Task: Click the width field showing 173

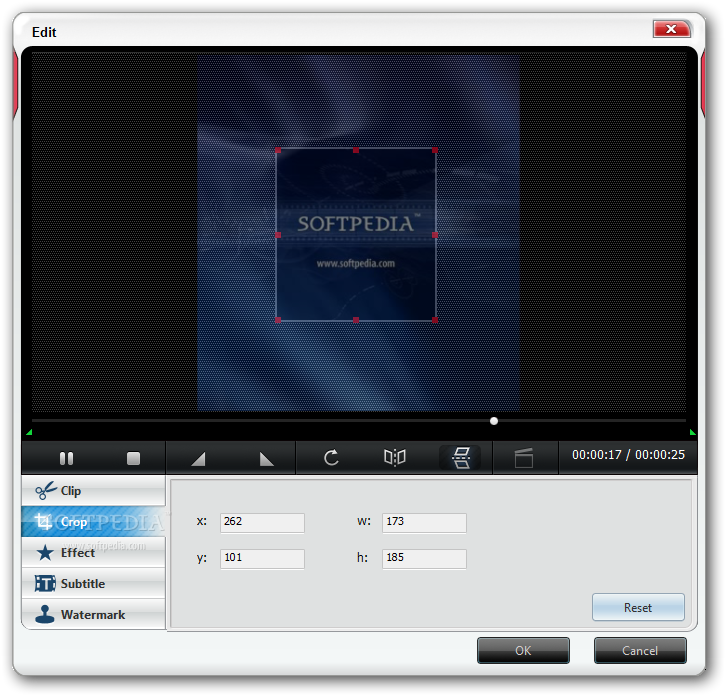Action: (424, 523)
